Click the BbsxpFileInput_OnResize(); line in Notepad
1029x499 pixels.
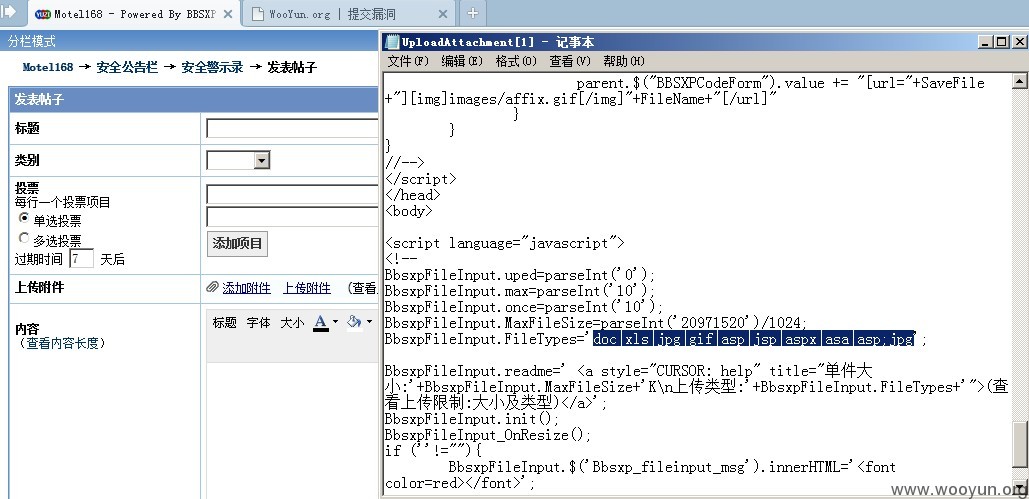tap(488, 435)
